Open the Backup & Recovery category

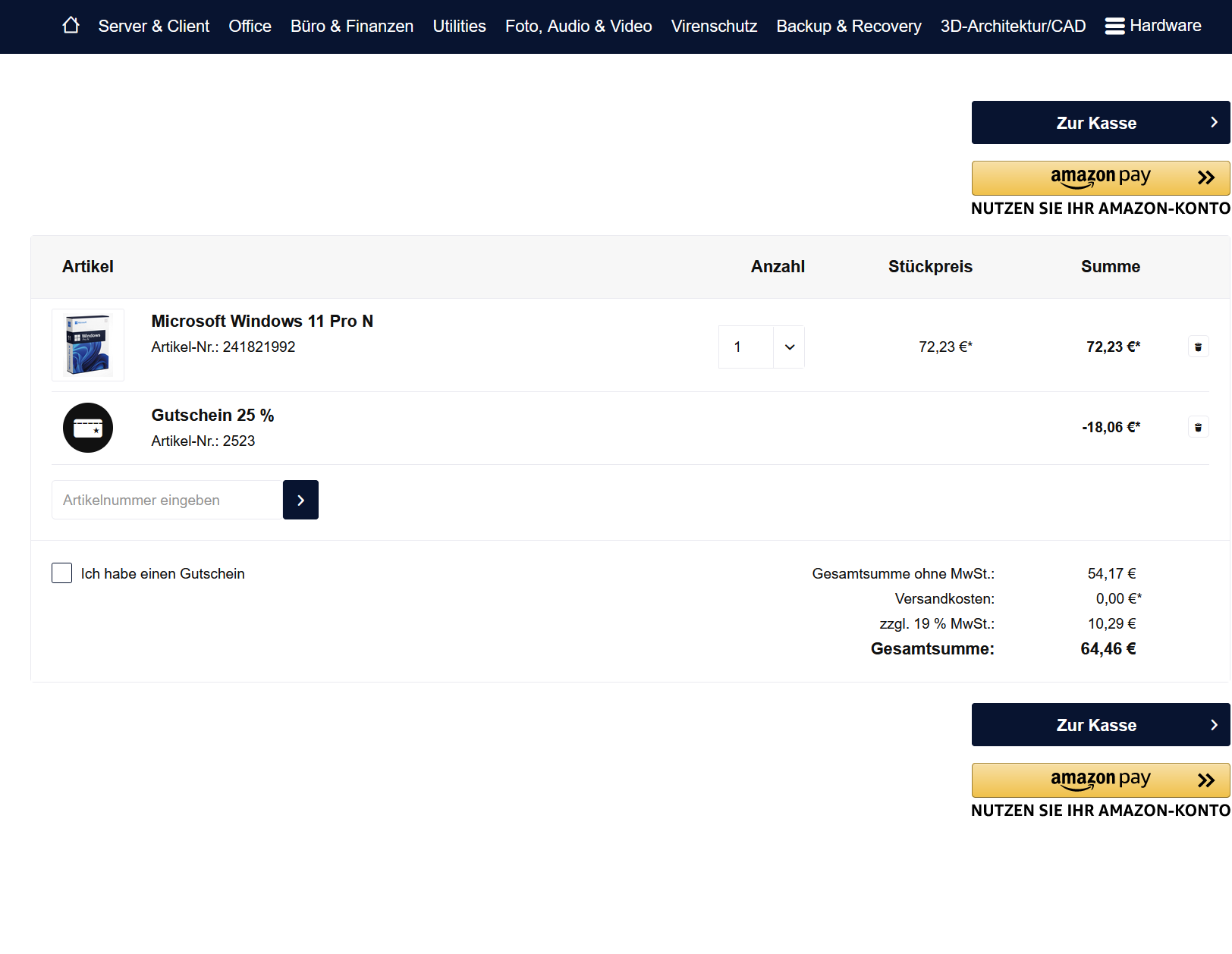[849, 26]
